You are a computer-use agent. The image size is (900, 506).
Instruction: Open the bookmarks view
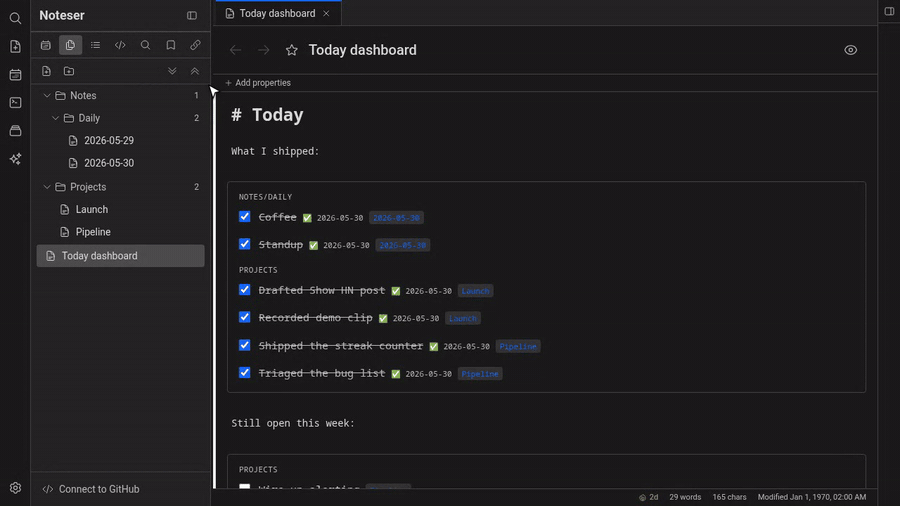click(170, 45)
